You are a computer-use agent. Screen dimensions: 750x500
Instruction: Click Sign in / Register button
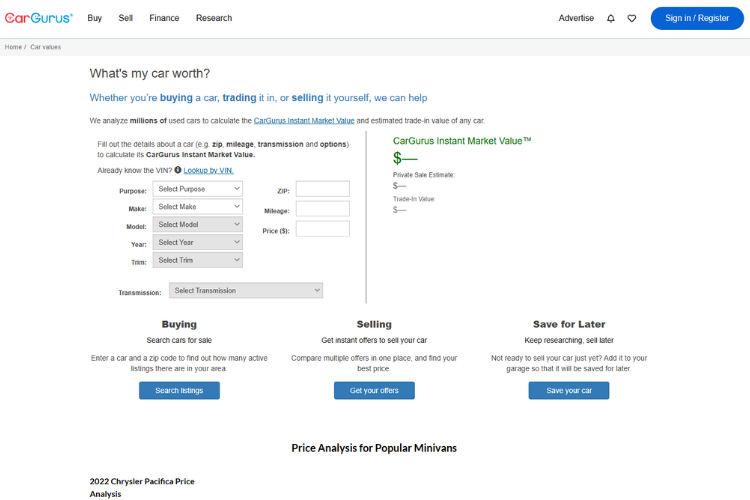pos(697,18)
